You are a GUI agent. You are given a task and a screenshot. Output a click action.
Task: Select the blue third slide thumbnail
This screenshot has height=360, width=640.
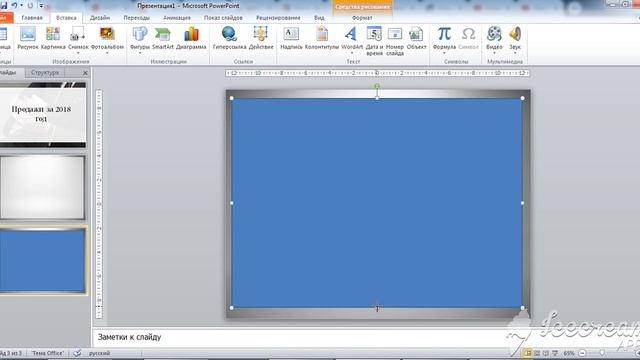(x=42, y=260)
